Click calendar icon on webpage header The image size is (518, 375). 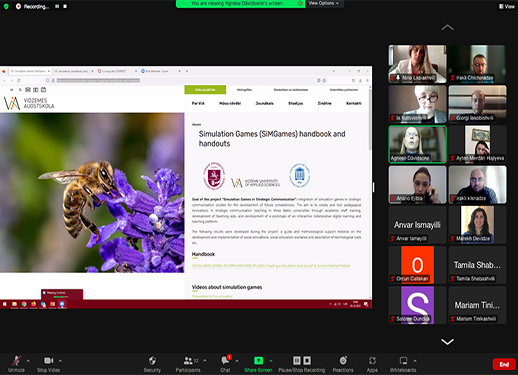click(43, 90)
